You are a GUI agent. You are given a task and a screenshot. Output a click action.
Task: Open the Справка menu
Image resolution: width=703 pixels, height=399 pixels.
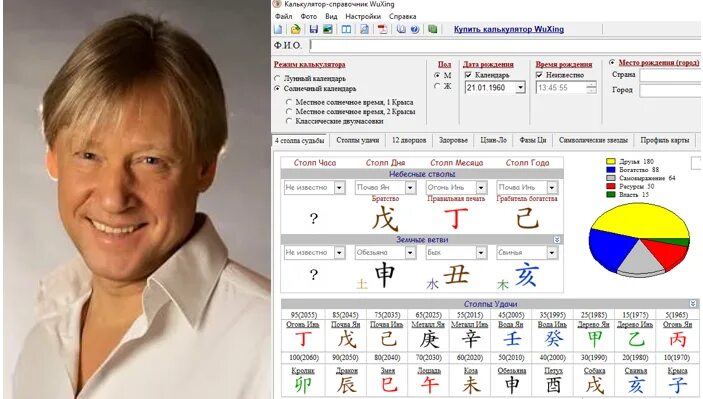[403, 16]
